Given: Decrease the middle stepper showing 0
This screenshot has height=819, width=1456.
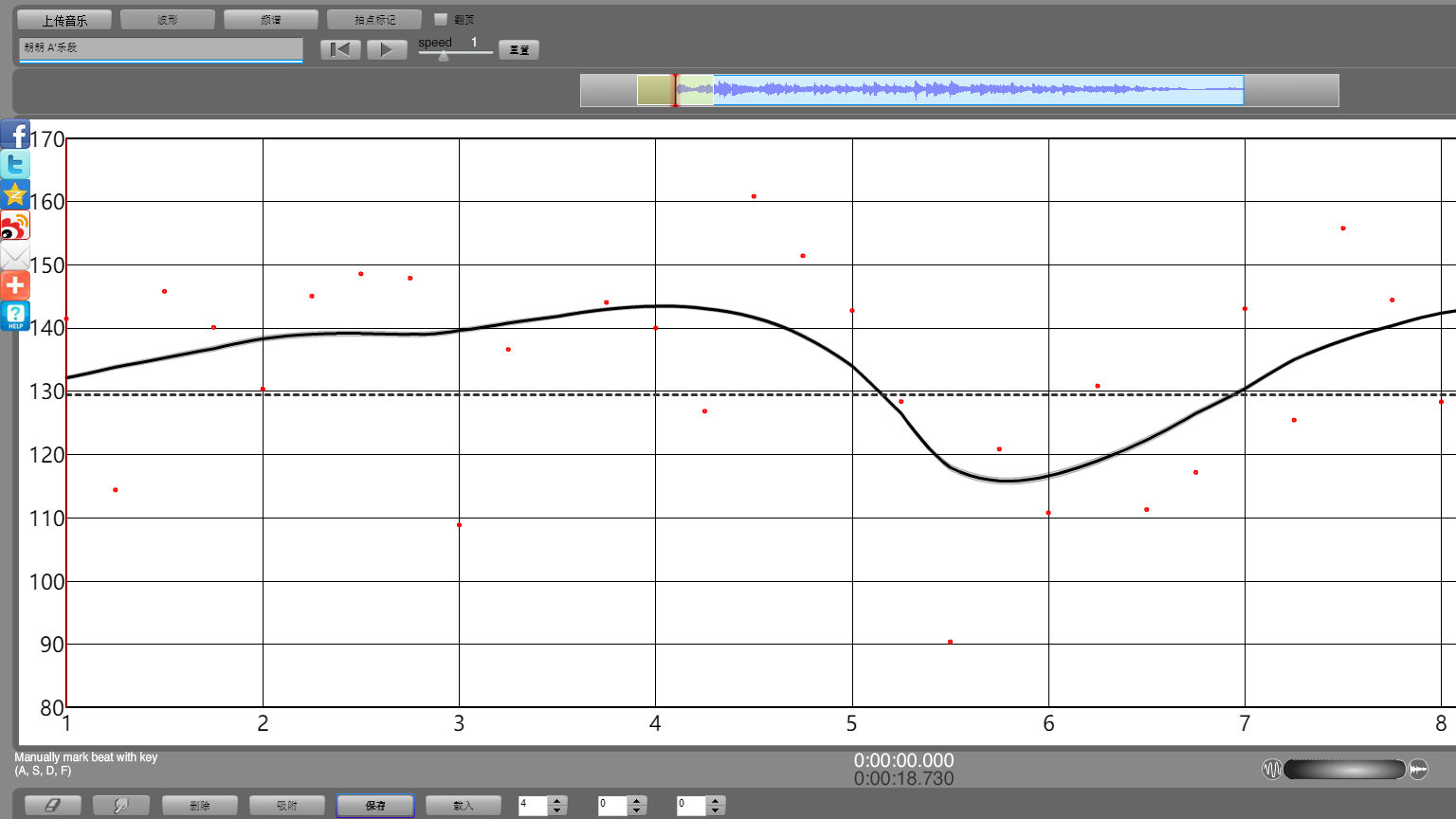Looking at the screenshot, I should [x=637, y=810].
